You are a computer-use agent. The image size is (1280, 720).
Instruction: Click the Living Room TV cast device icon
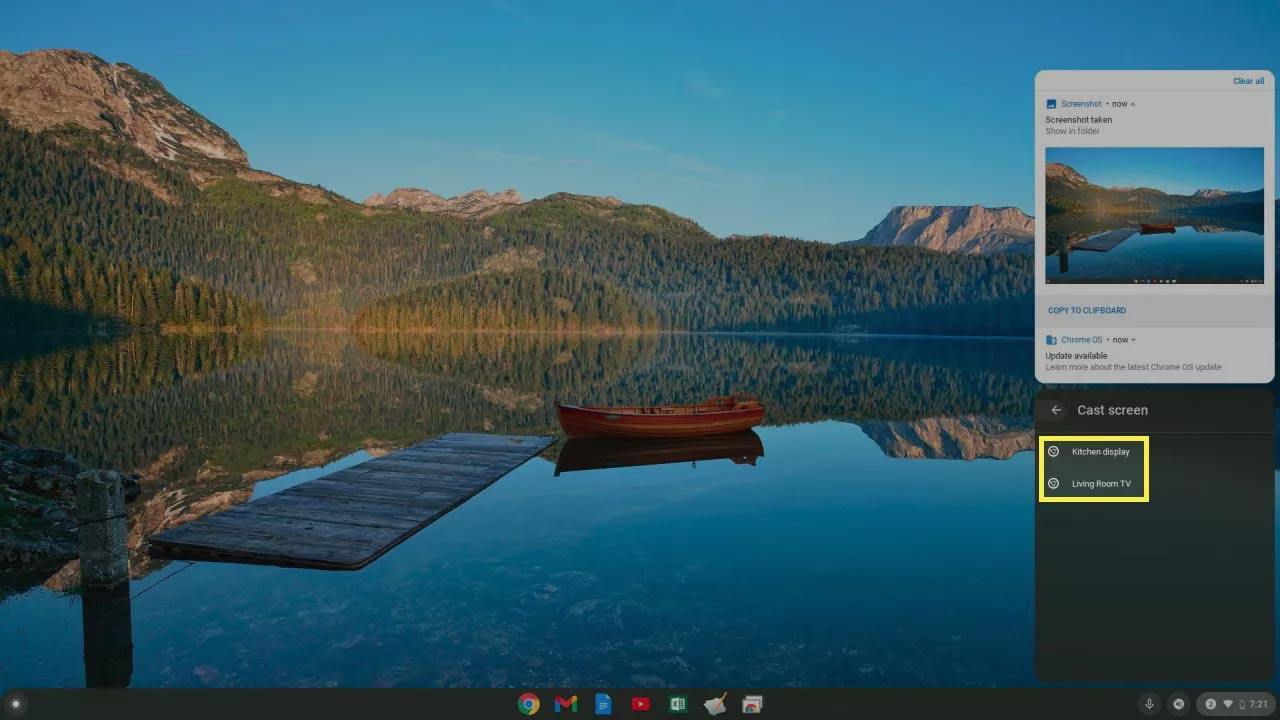1053,484
